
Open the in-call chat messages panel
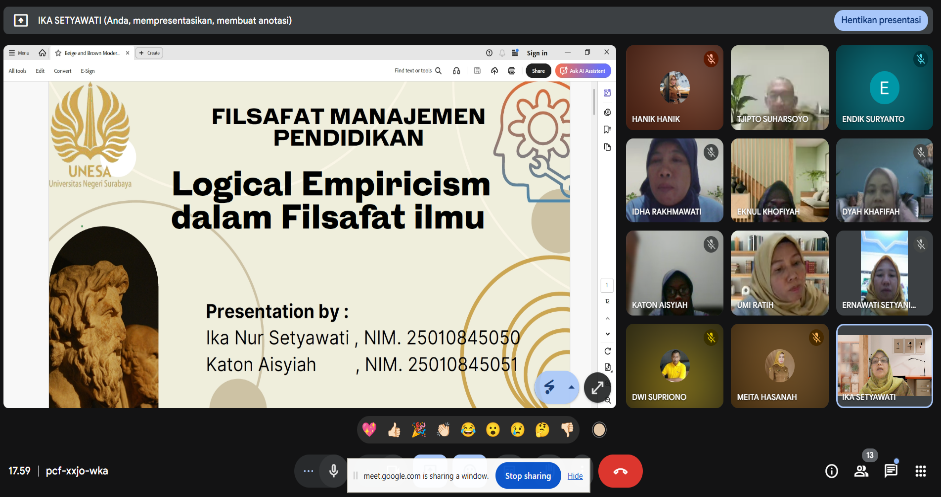click(x=891, y=471)
